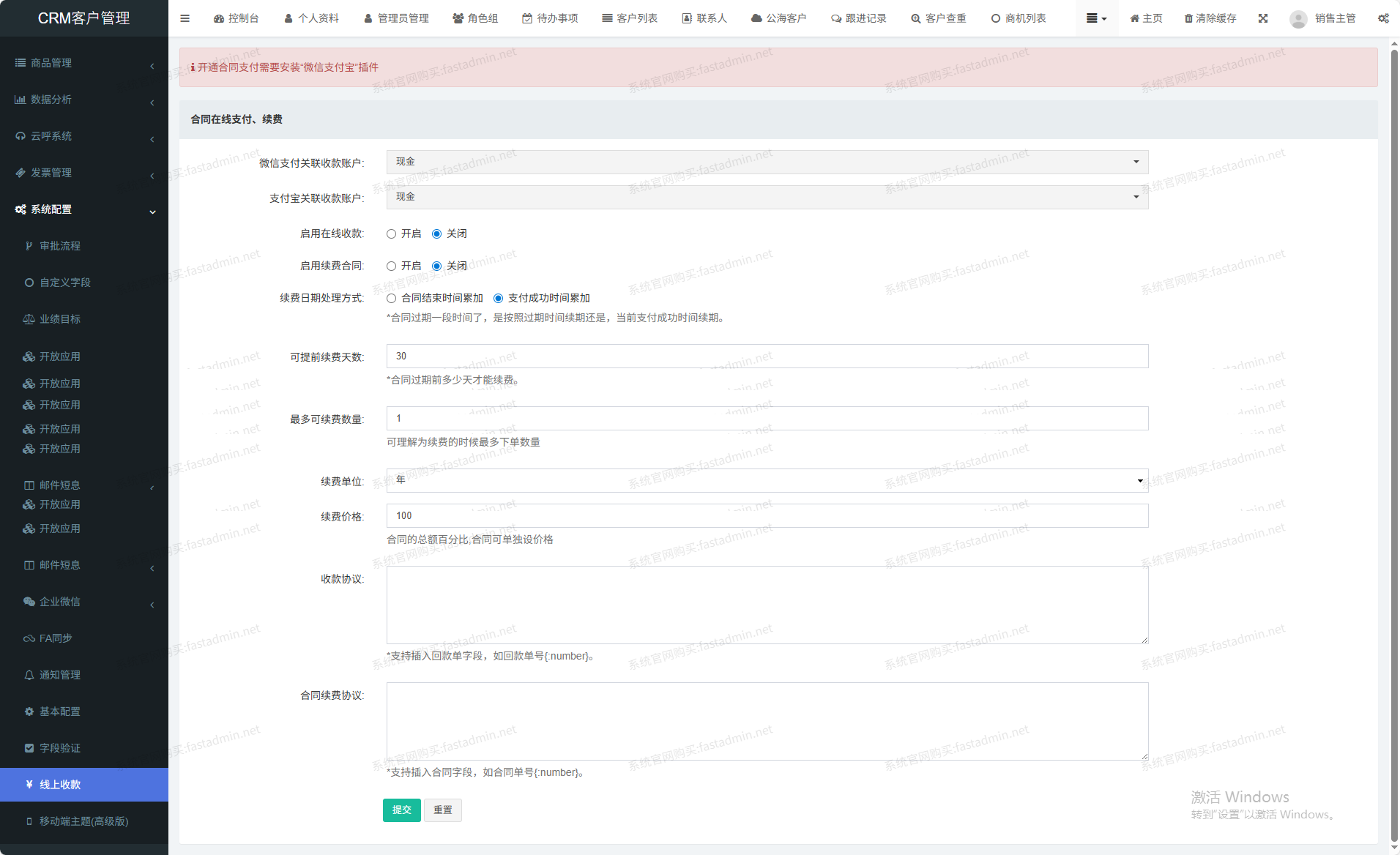Go to 审批流程 in sidebar

(x=60, y=246)
